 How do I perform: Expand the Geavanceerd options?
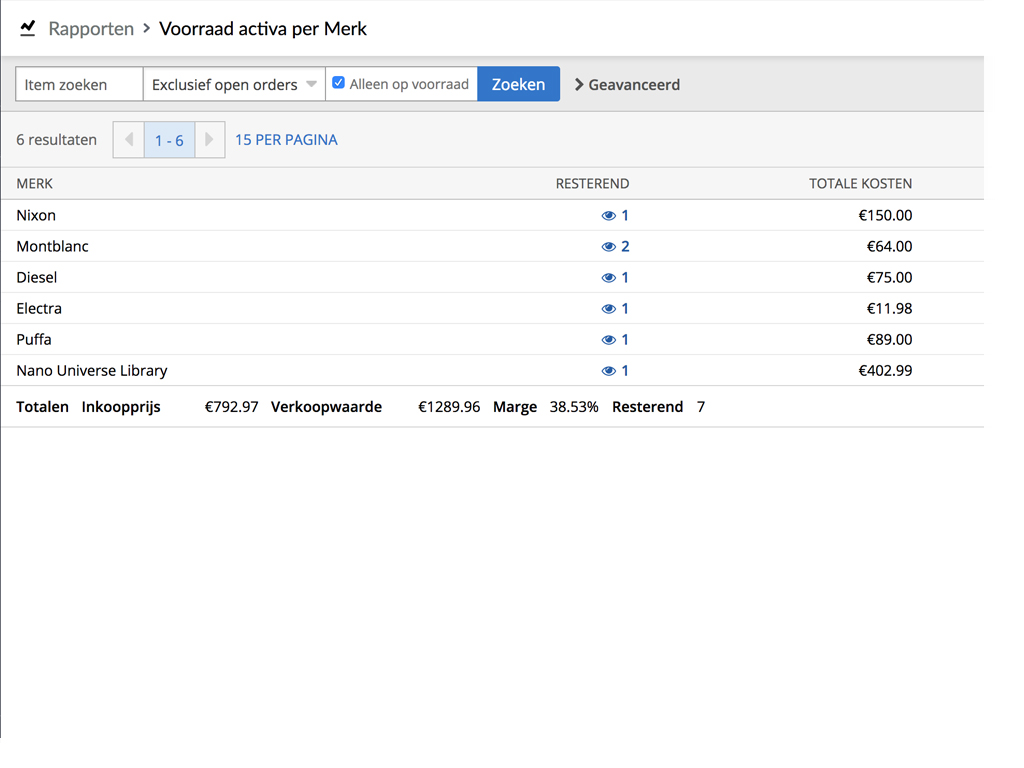627,85
